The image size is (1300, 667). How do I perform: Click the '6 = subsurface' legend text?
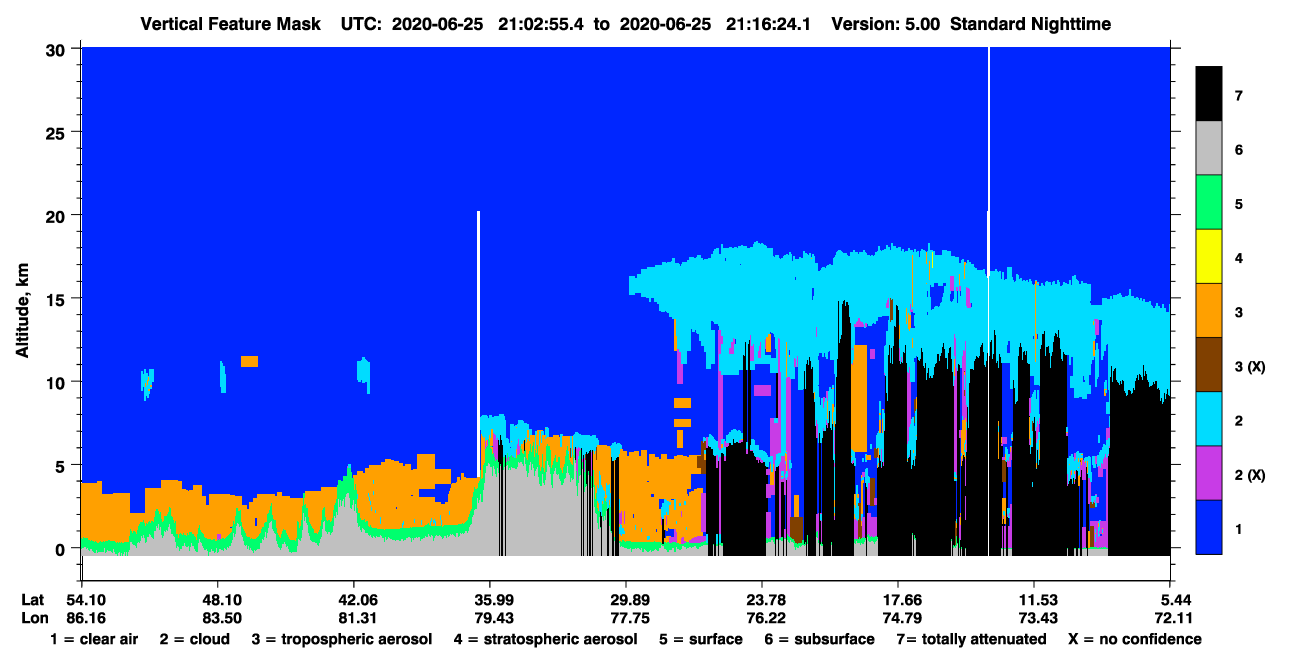tap(819, 639)
